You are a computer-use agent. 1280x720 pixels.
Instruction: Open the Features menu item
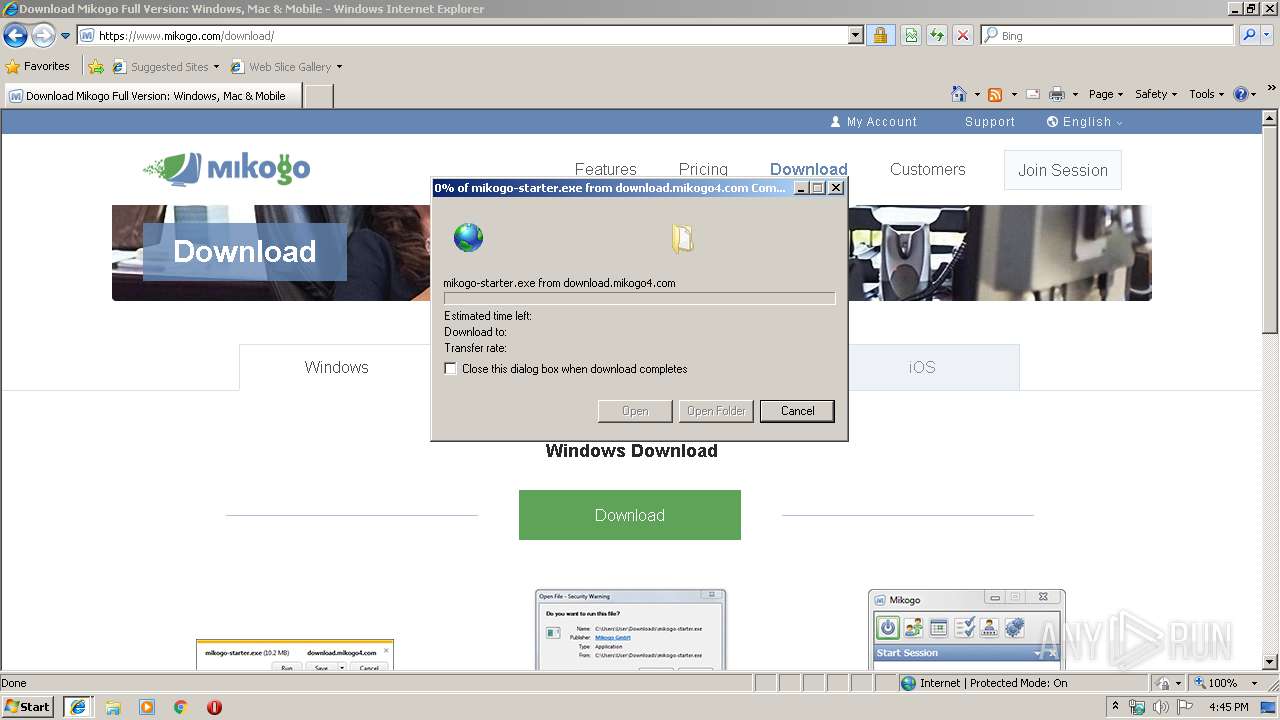click(x=605, y=169)
